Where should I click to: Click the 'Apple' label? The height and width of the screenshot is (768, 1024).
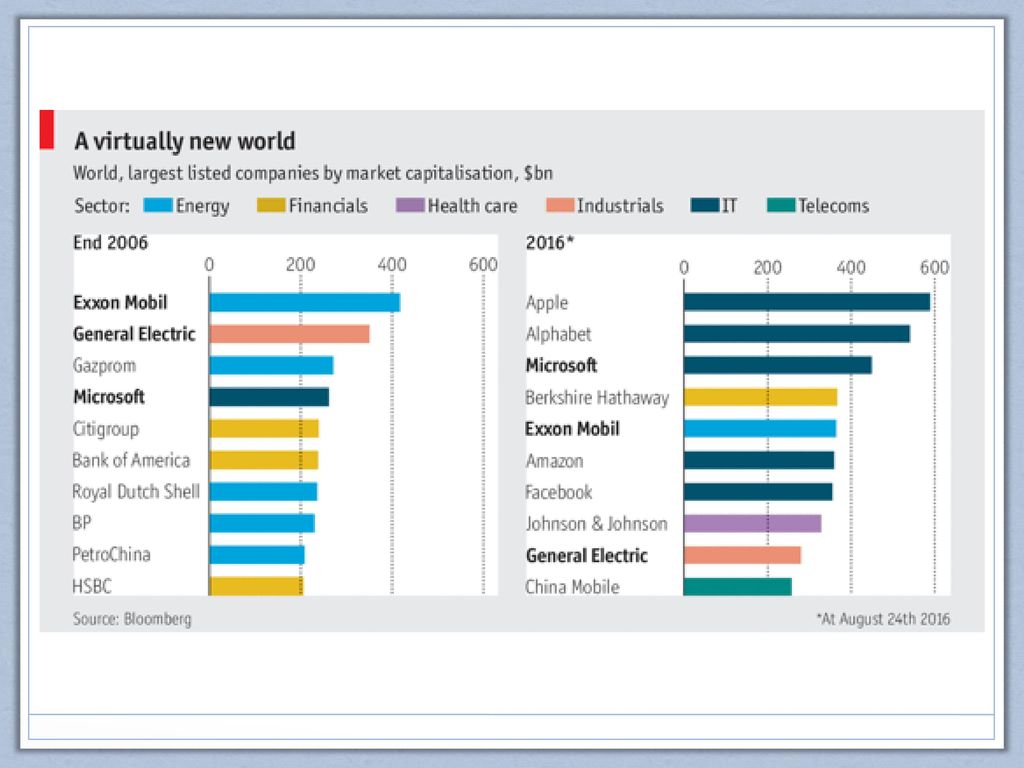click(x=547, y=303)
